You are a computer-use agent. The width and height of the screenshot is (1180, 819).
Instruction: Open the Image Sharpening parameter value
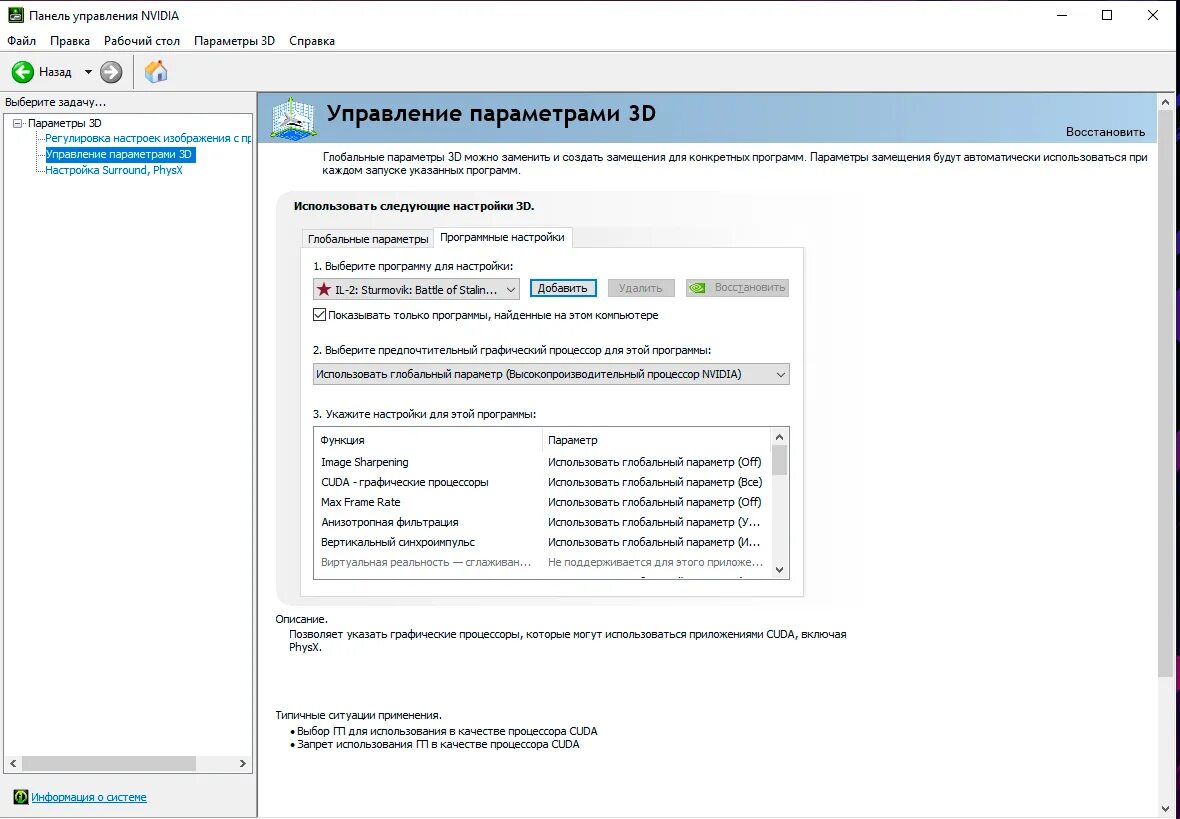click(x=655, y=462)
